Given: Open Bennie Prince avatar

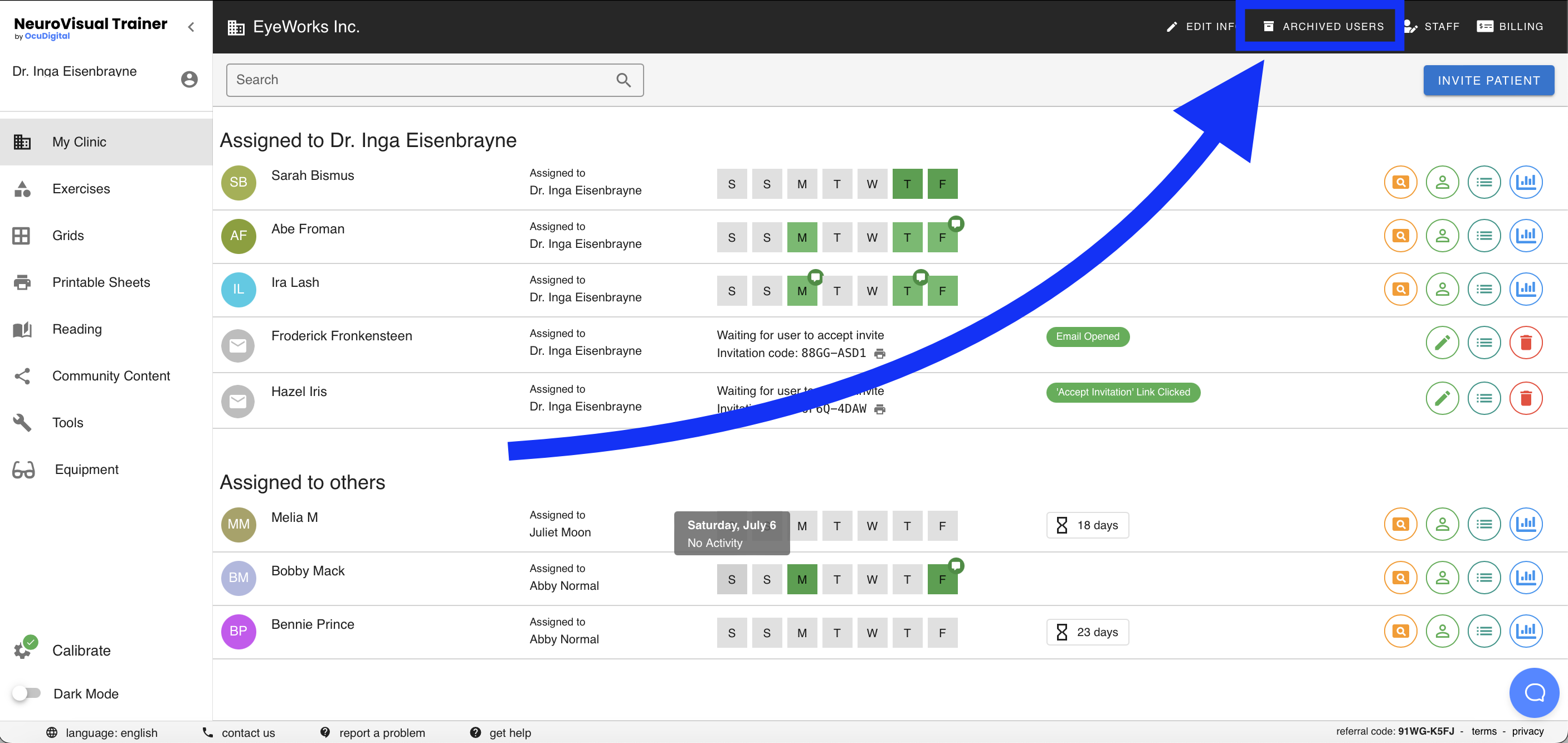Looking at the screenshot, I should click(238, 632).
